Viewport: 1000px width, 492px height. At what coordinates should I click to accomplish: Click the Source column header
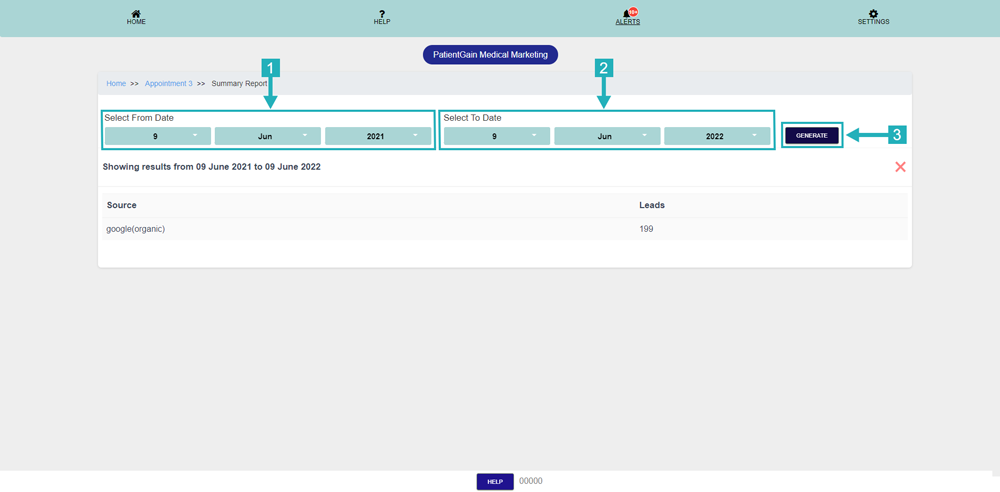pyautogui.click(x=121, y=205)
